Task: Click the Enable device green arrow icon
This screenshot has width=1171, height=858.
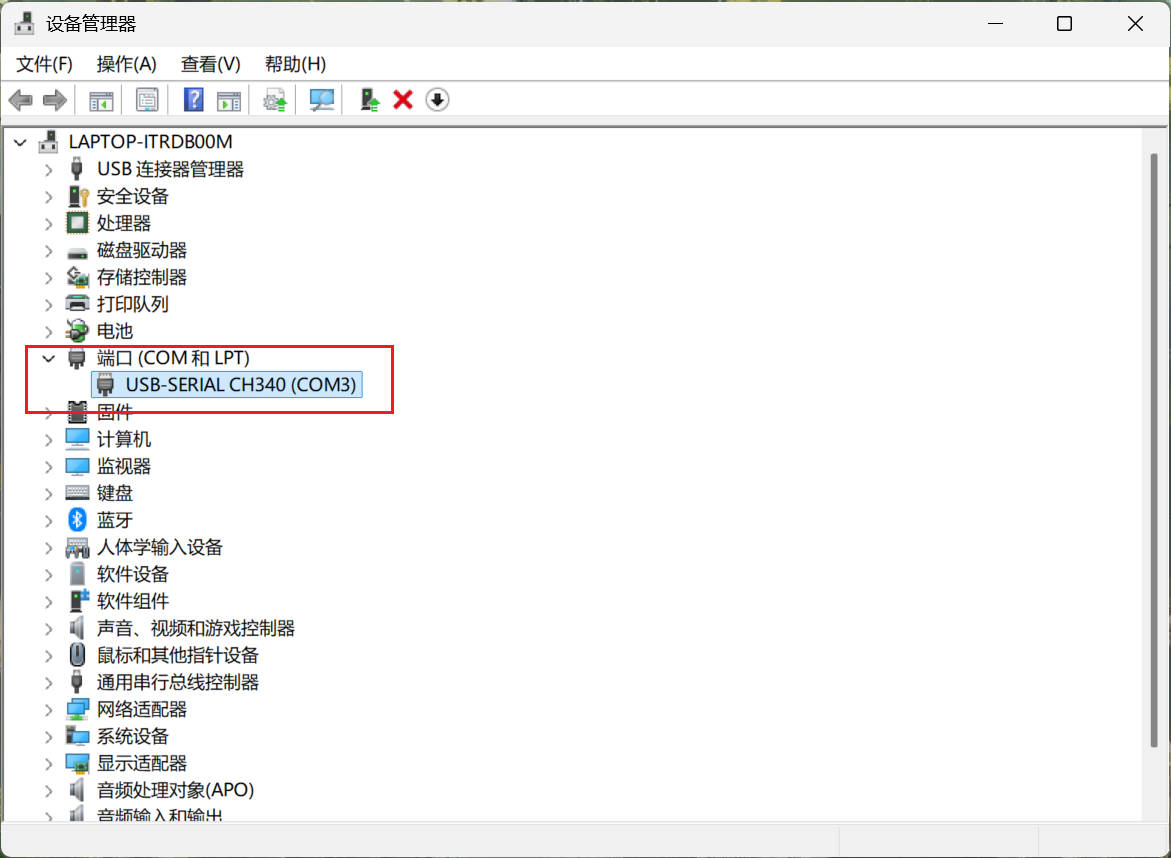Action: click(x=369, y=100)
